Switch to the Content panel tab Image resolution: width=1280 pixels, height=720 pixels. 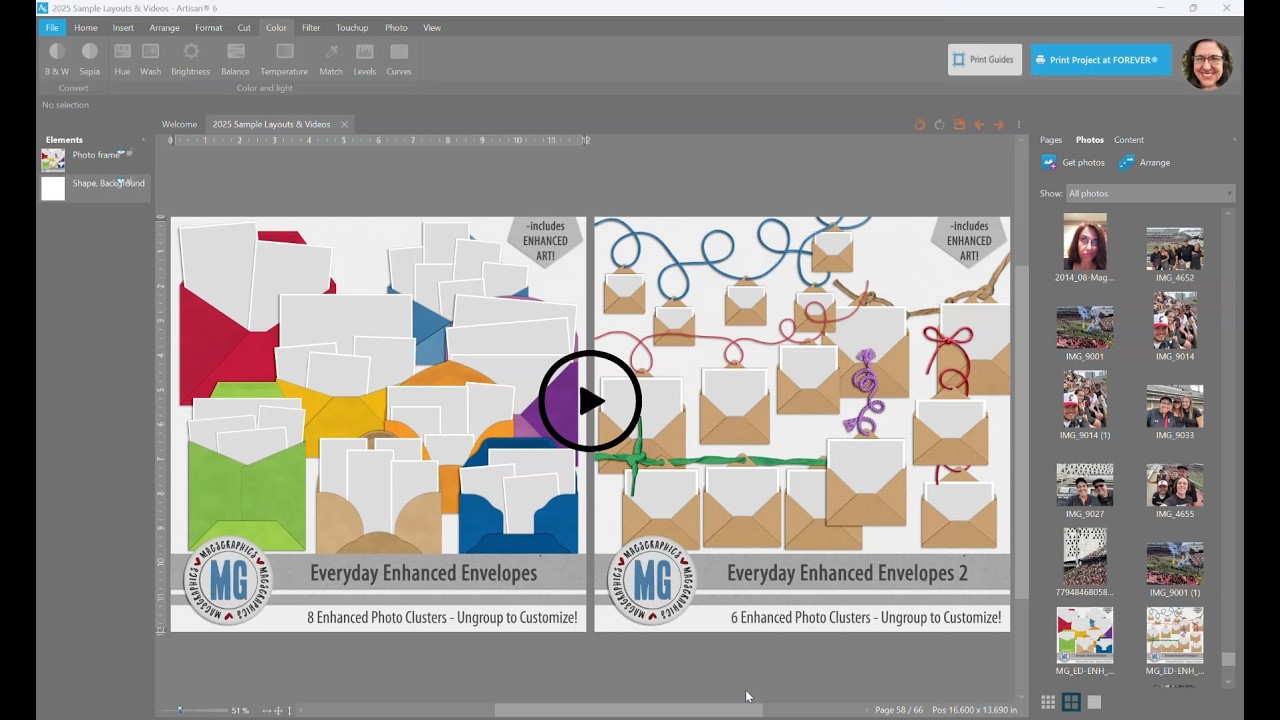click(x=1129, y=140)
